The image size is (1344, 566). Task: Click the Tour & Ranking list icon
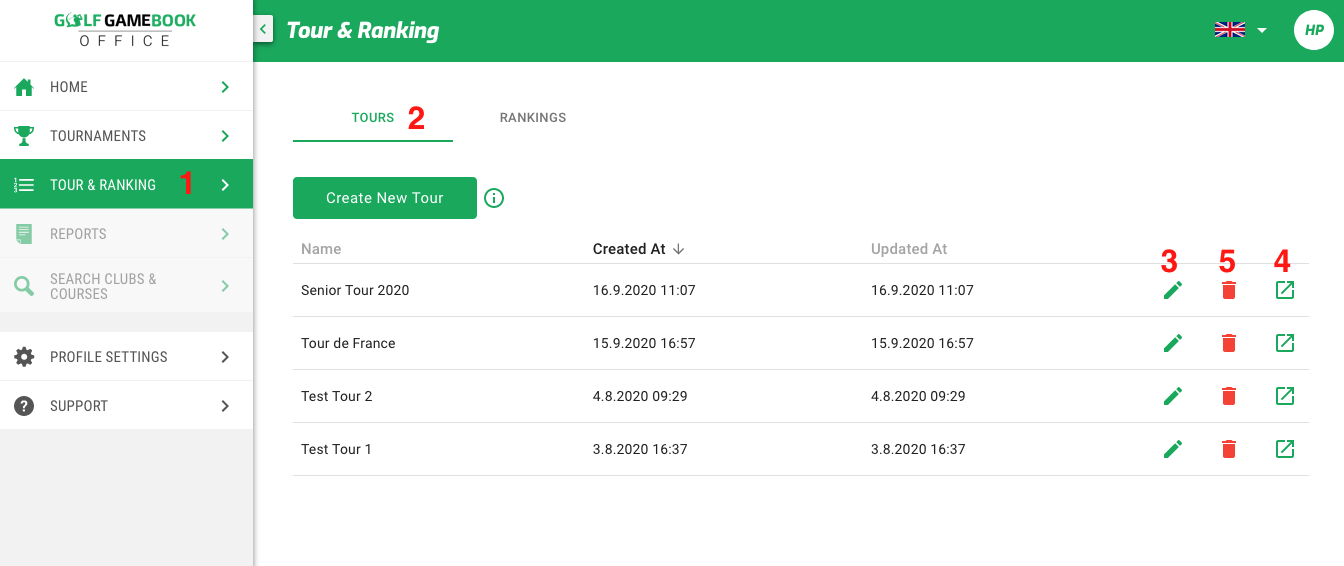click(24, 185)
